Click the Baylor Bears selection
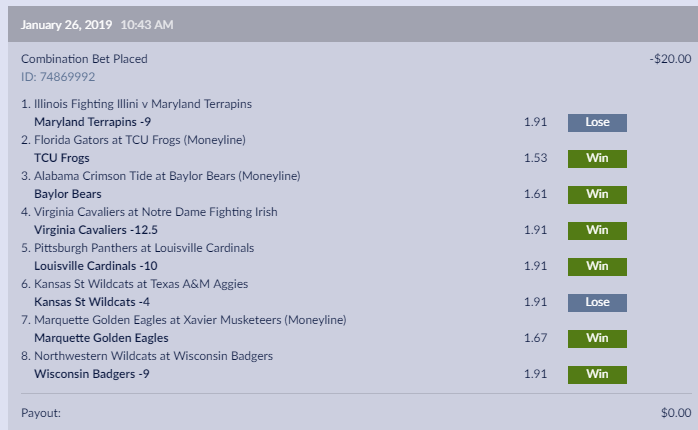The image size is (698, 430). [x=68, y=194]
